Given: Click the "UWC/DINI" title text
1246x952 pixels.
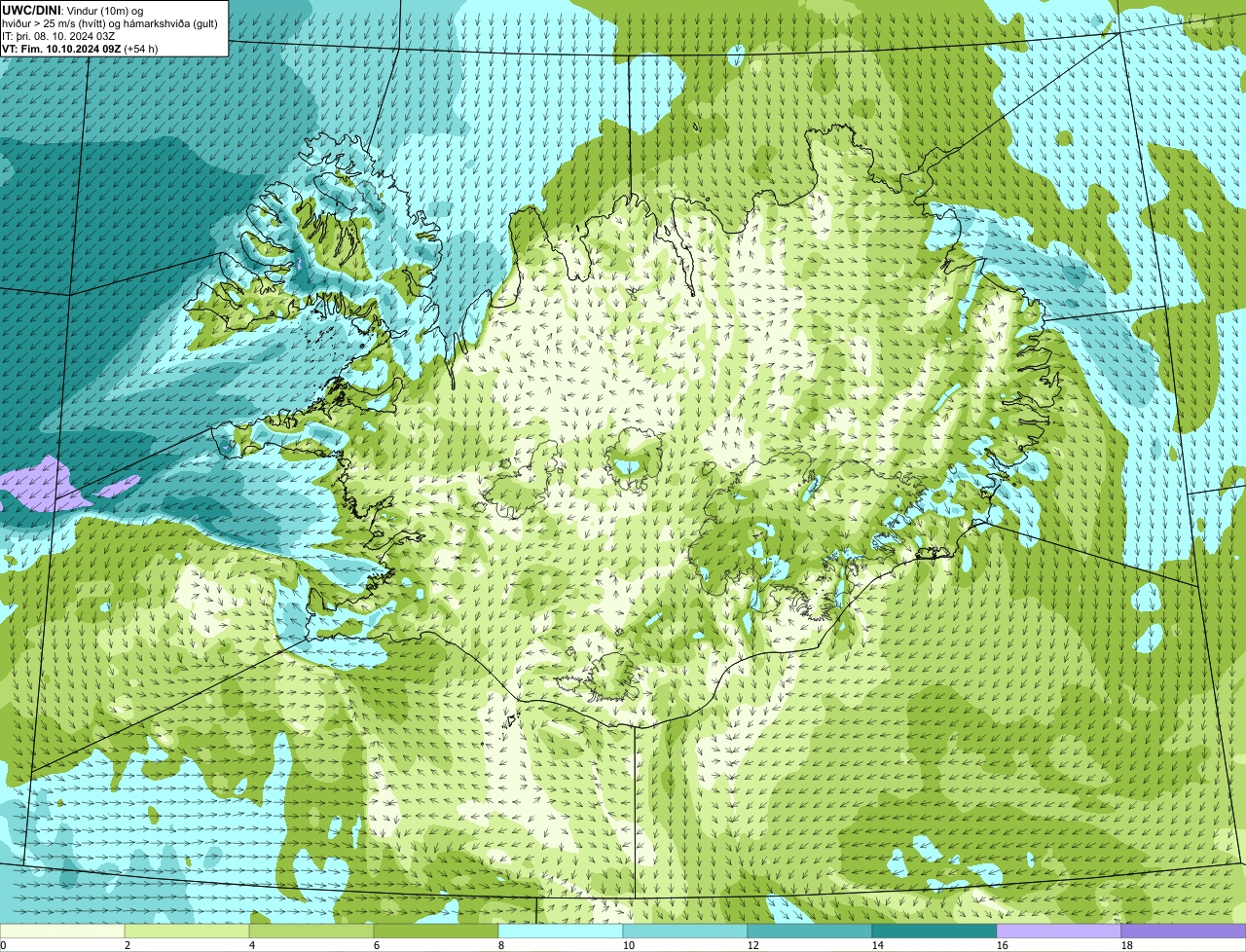Looking at the screenshot, I should (32, 10).
